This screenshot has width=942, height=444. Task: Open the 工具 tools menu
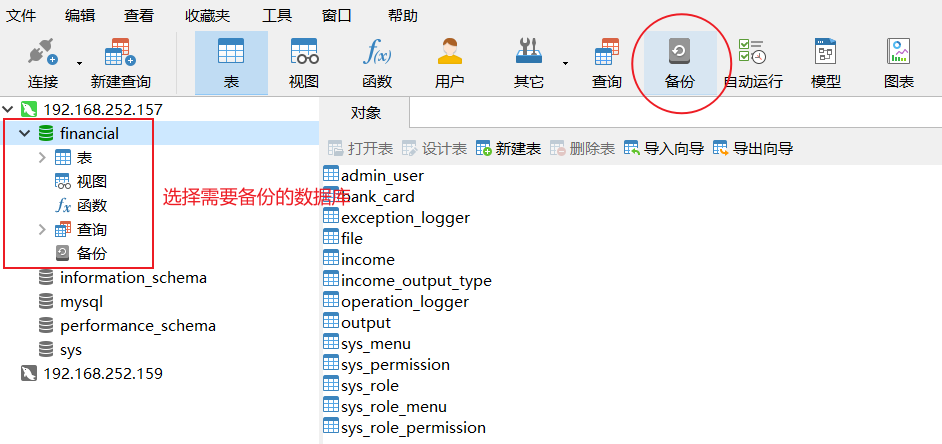coord(277,16)
